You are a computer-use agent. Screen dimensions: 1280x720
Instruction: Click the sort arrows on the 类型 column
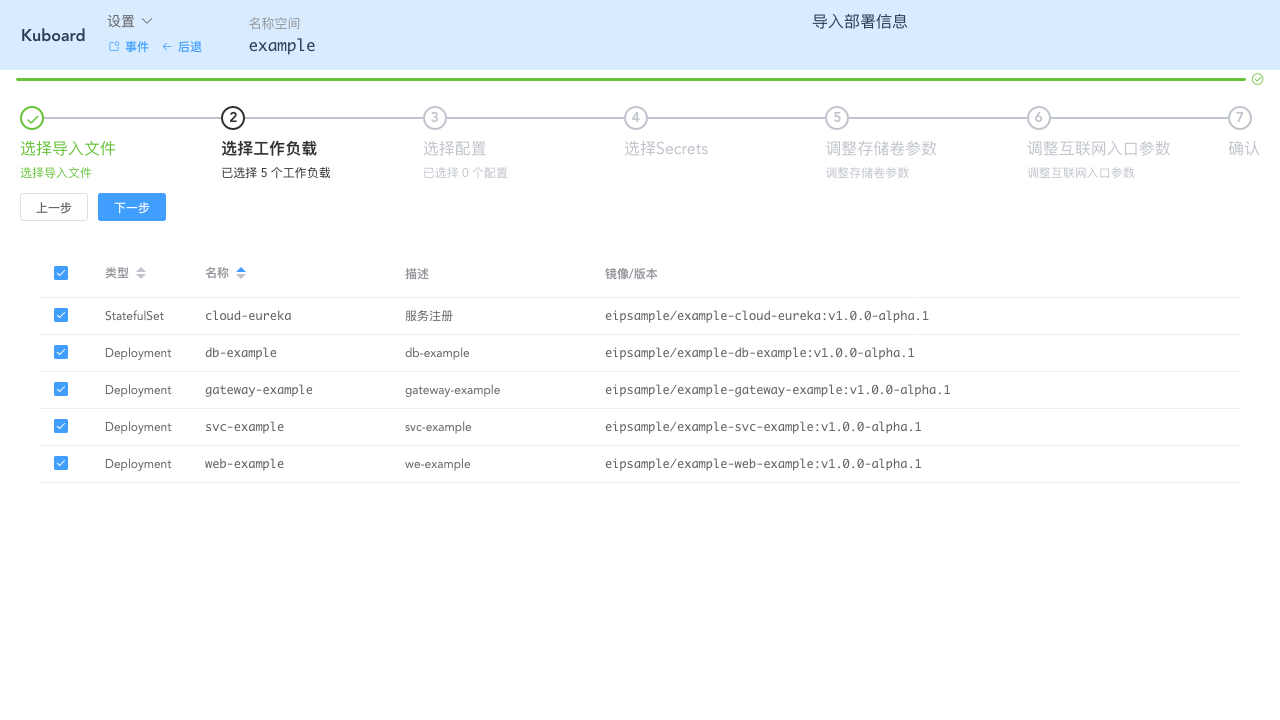[x=141, y=272]
